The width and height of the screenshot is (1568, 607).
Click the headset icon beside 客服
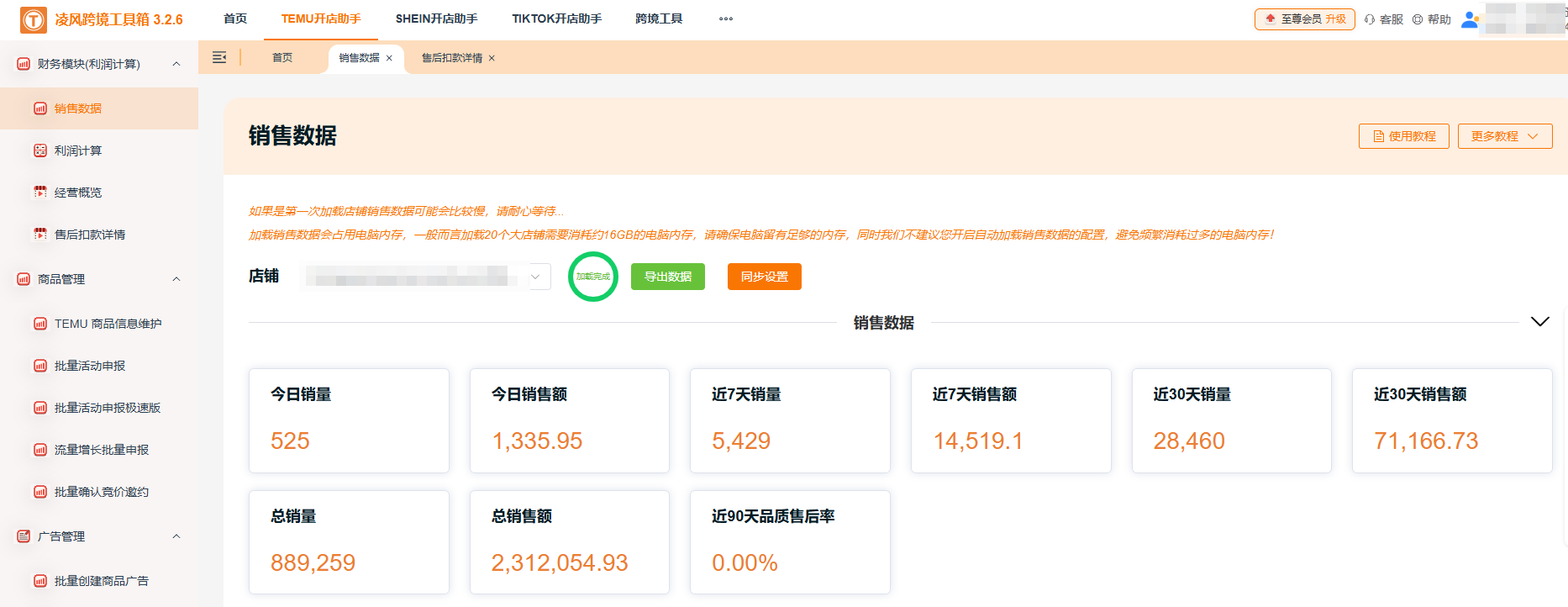(x=1370, y=19)
